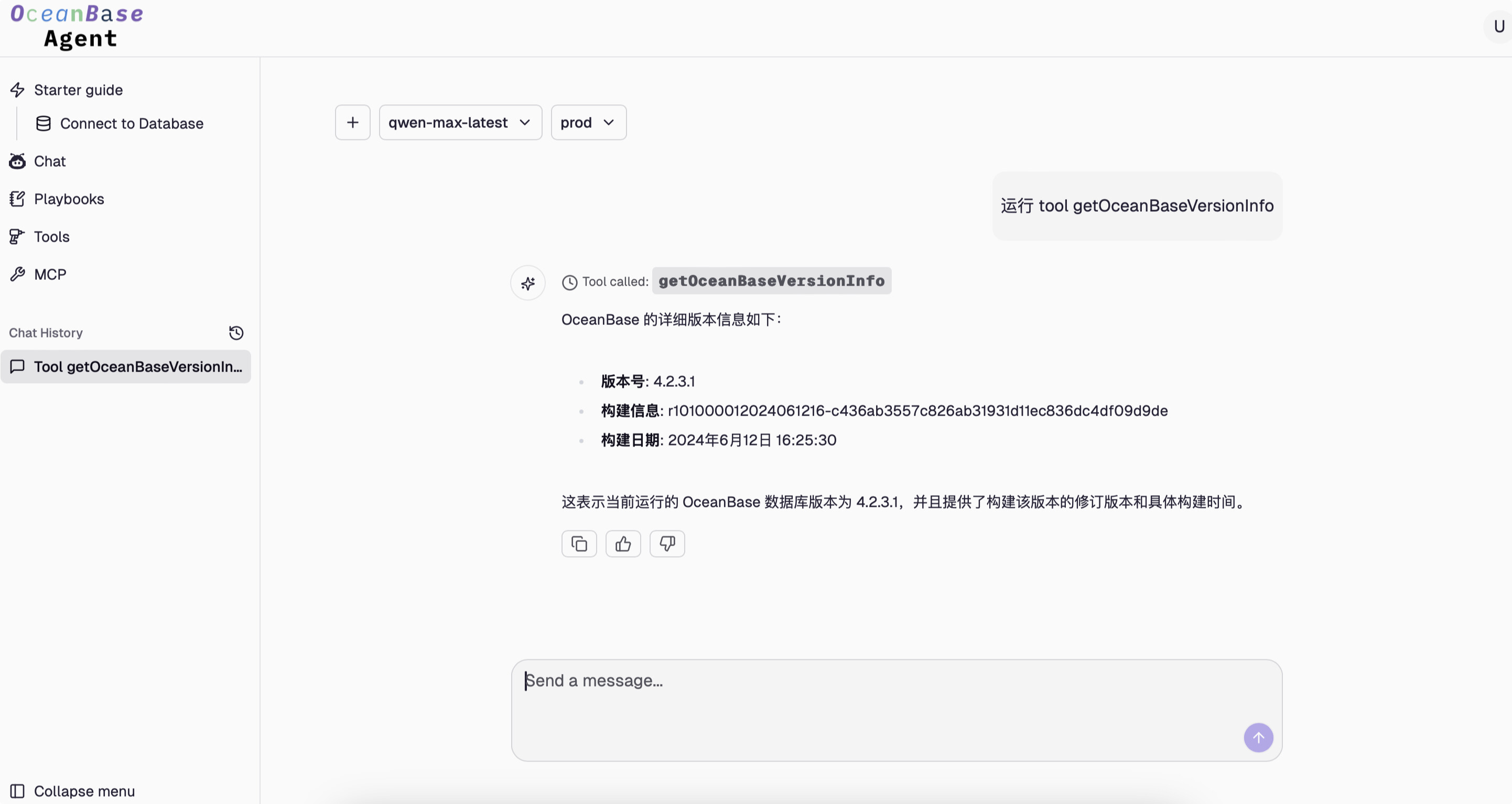Click the Tool called: label
Viewport: 1512px width, 804px height.
[615, 281]
